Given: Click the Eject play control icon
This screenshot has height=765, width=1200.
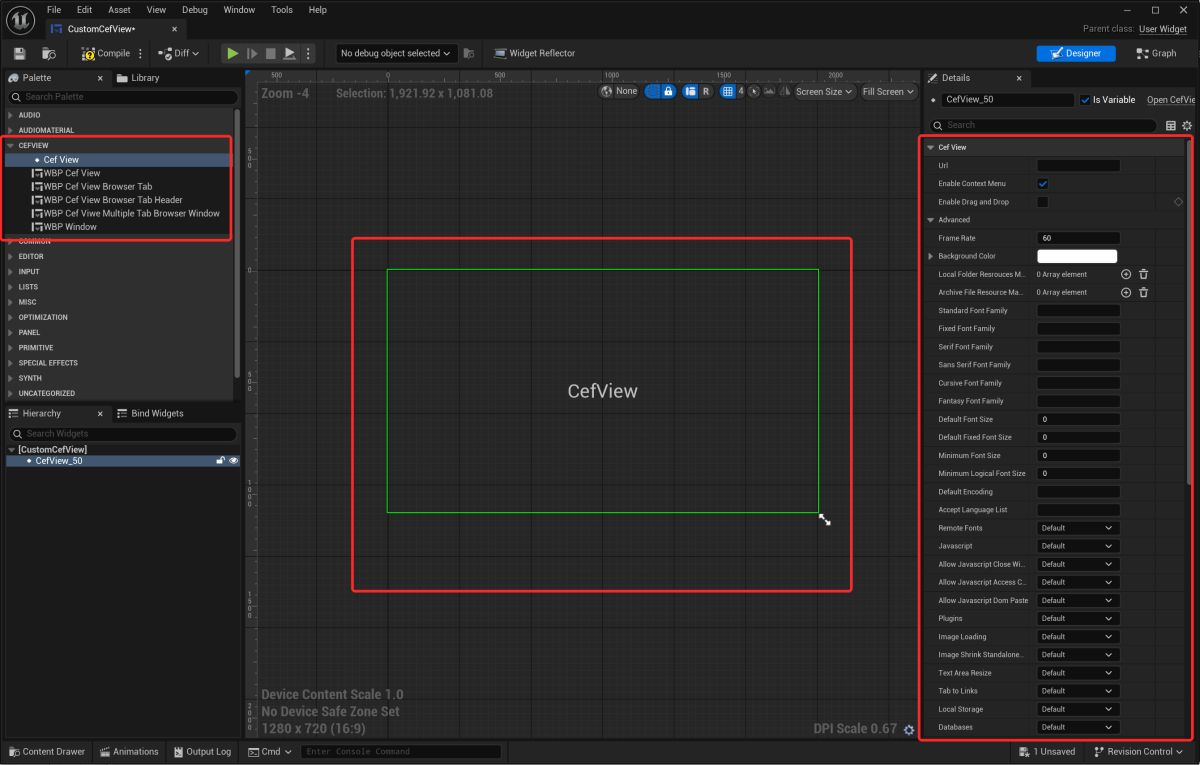Looking at the screenshot, I should 290,53.
